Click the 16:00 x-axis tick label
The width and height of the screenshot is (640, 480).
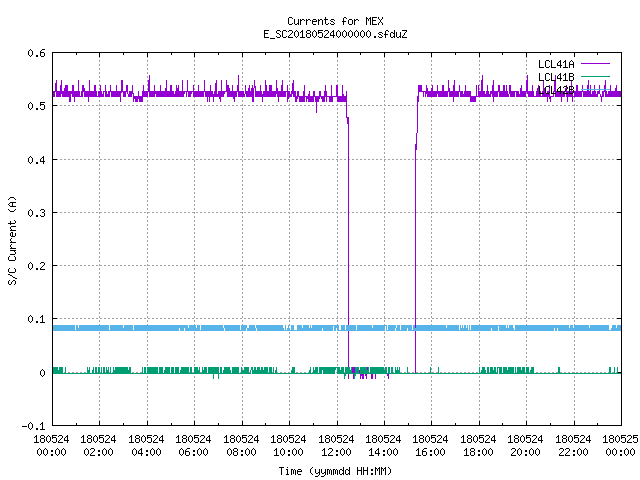pos(431,452)
